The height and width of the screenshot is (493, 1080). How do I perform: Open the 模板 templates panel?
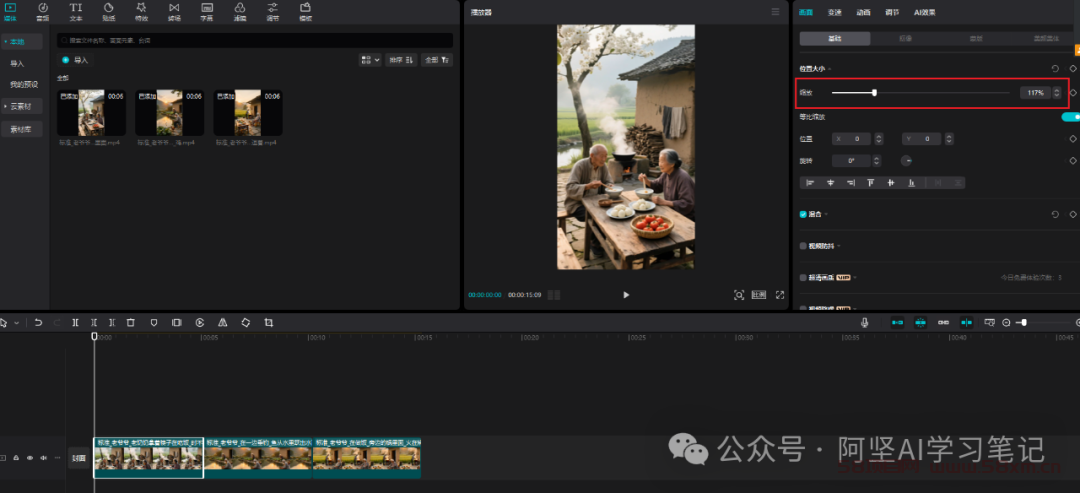pyautogui.click(x=305, y=12)
